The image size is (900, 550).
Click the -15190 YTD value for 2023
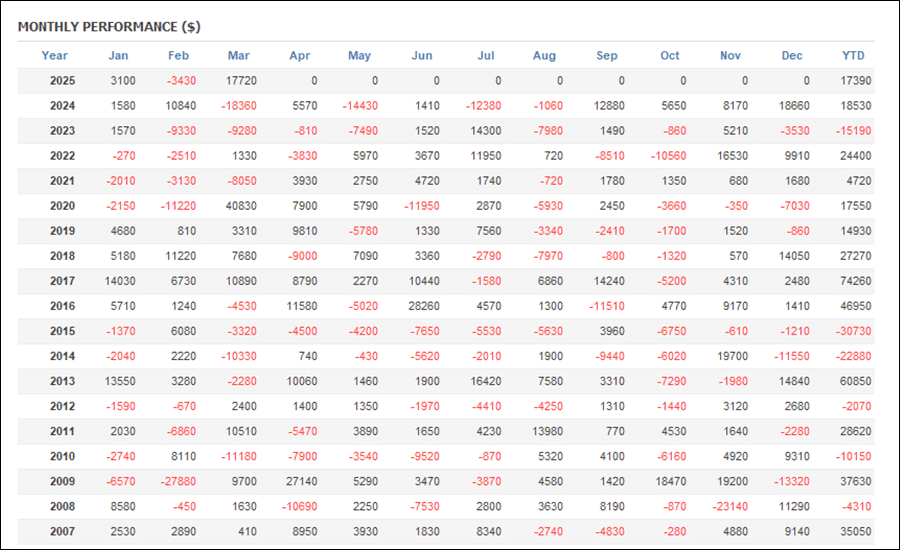pos(854,131)
